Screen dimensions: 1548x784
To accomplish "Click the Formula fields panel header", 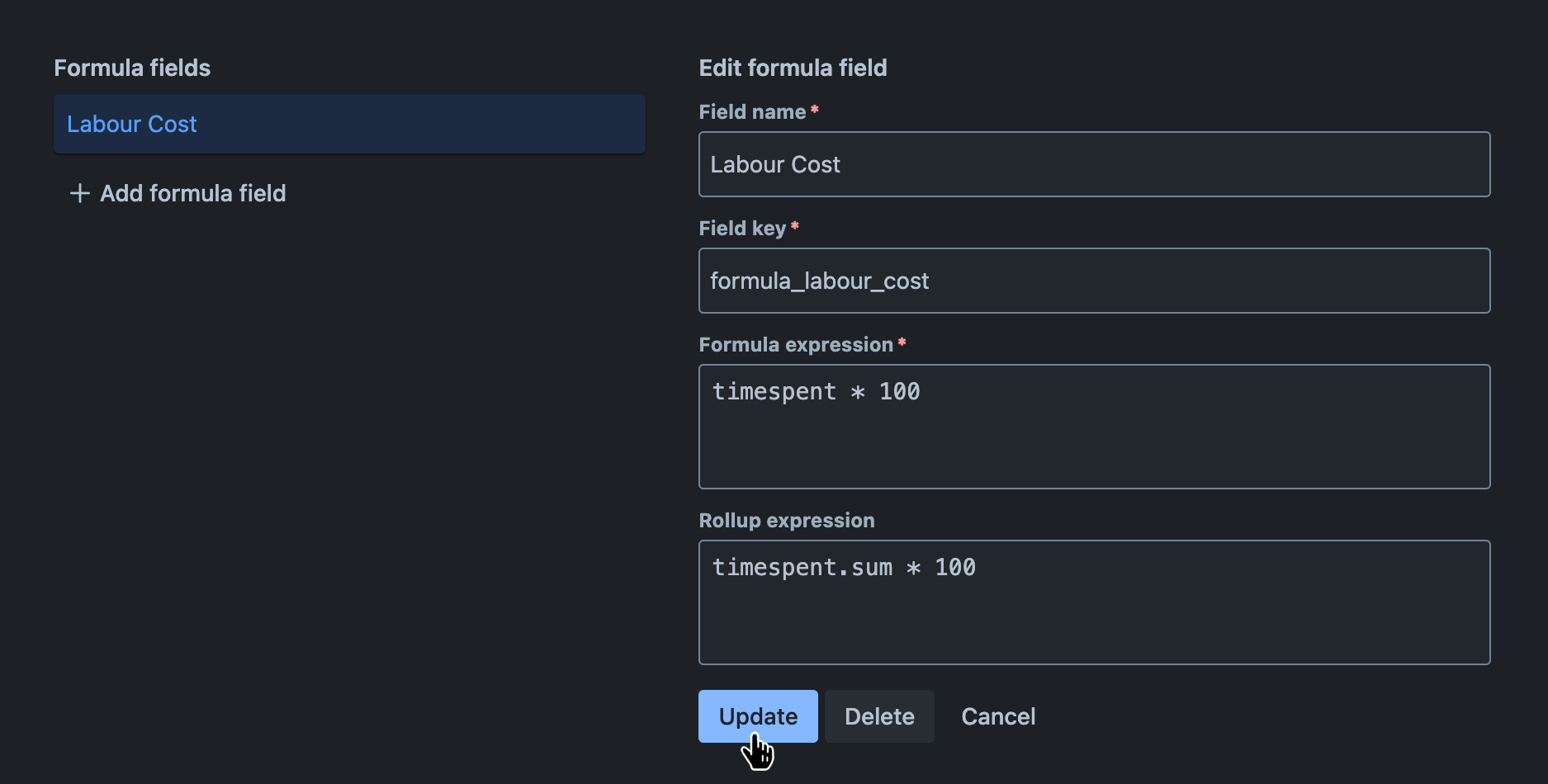I will pos(132,68).
